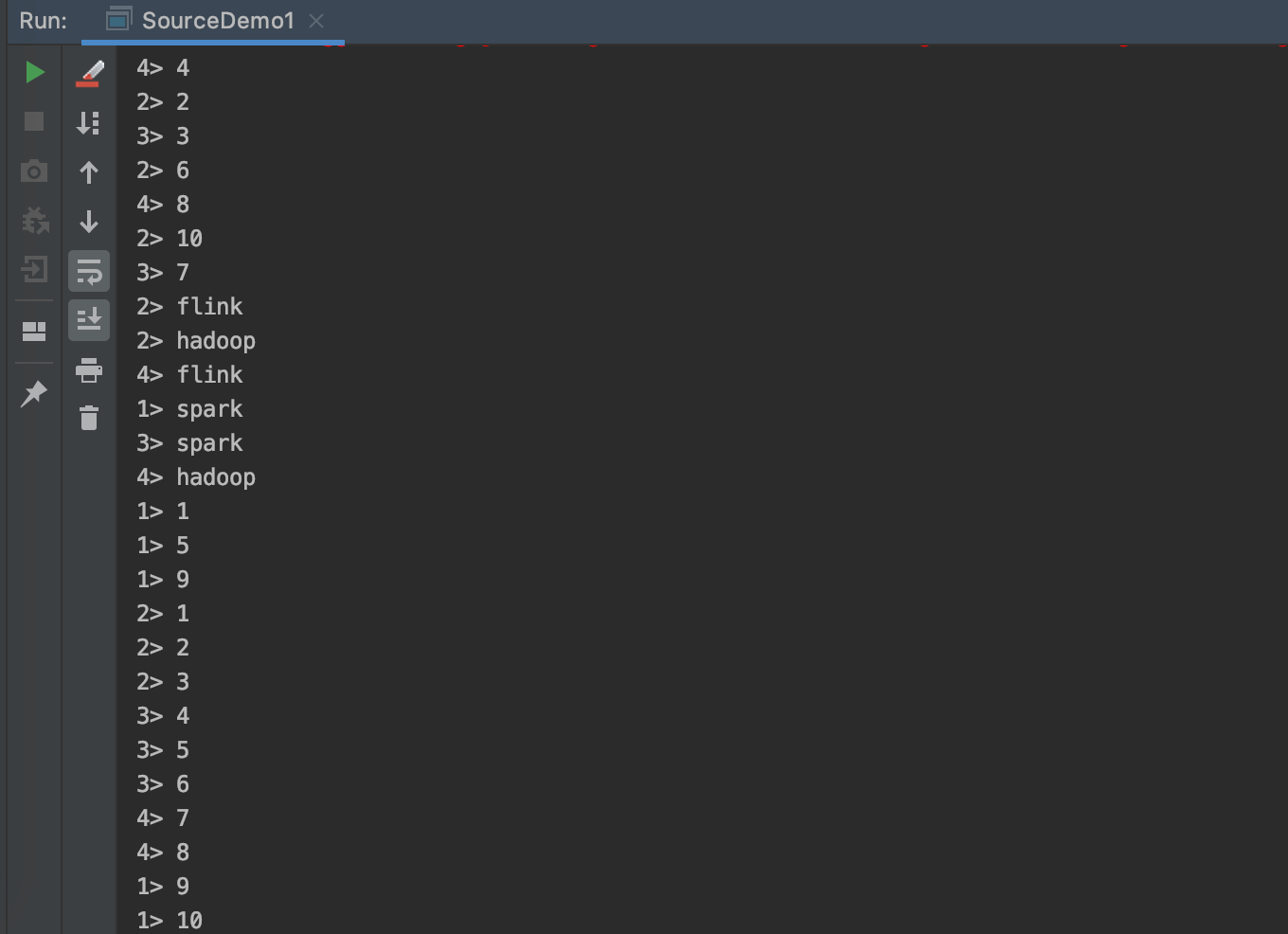Click the 'Run:' panel label
This screenshot has height=934, width=1288.
(44, 21)
